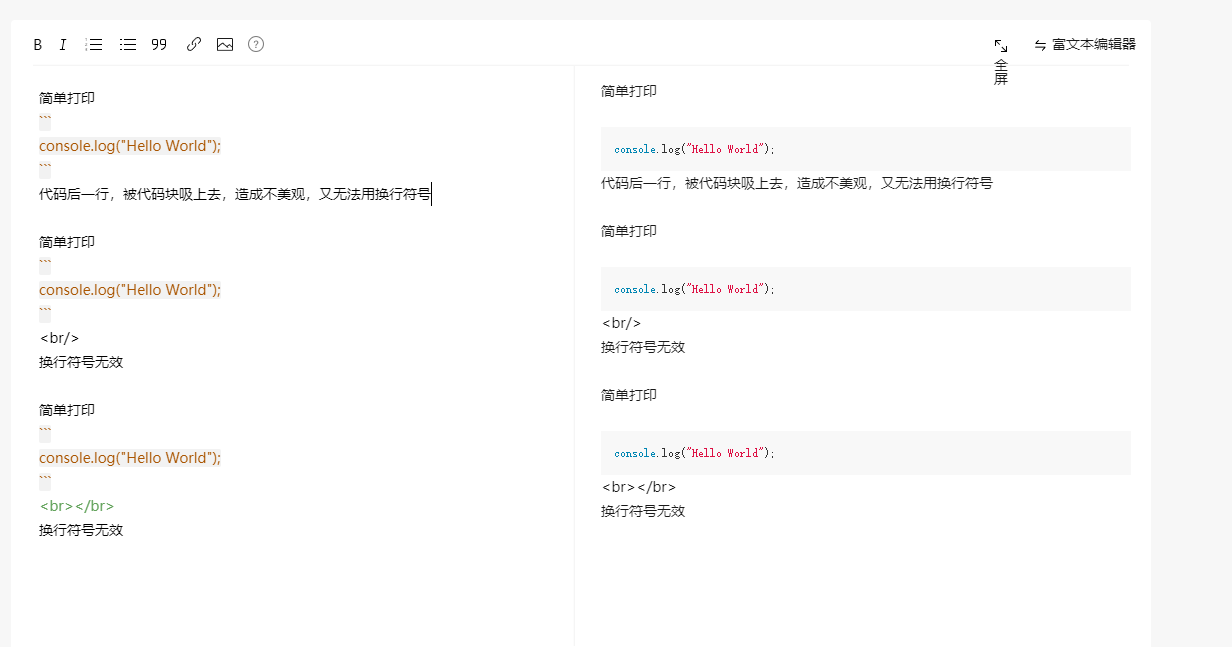Insert an ordered numbered list
Viewport: 1232px width, 647px height.
pyautogui.click(x=94, y=45)
